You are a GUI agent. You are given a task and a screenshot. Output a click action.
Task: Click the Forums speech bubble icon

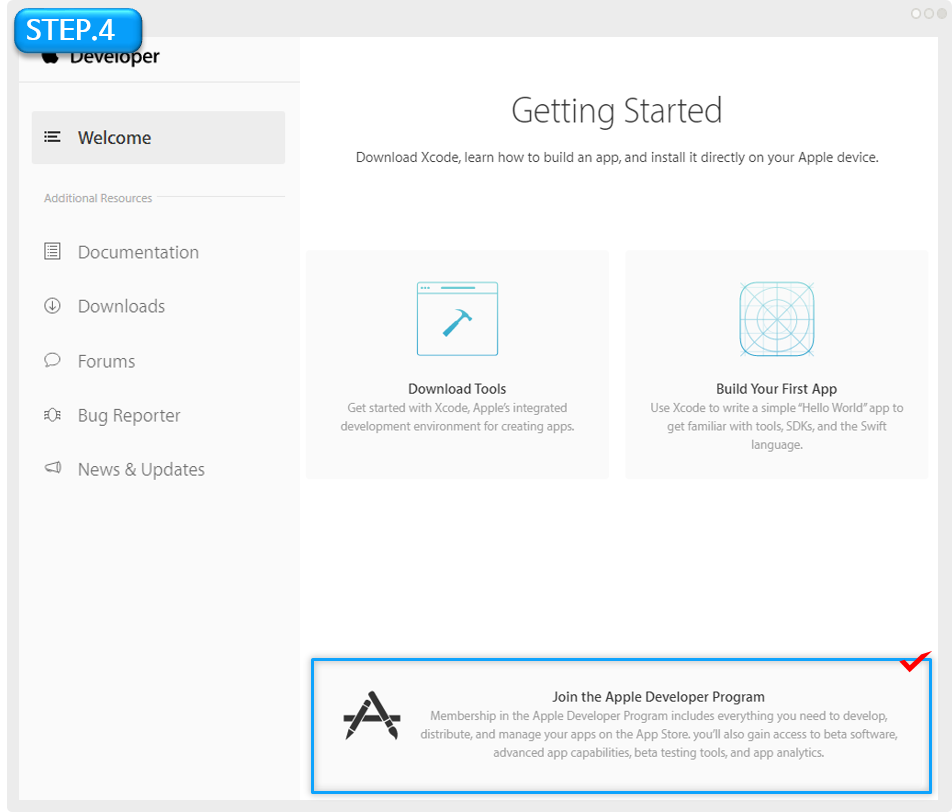point(53,360)
